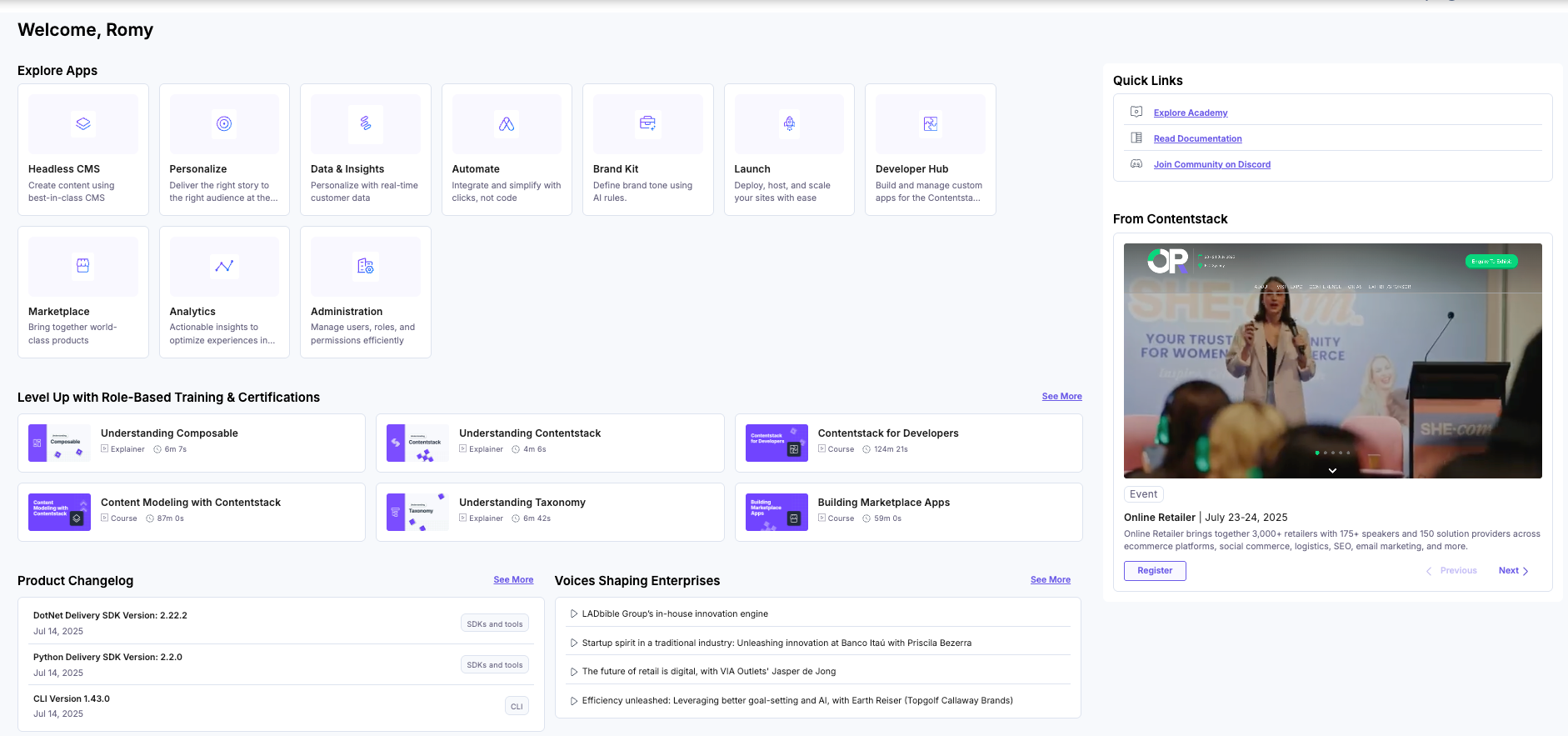Click the Read Documentation book icon
The width and height of the screenshot is (1568, 736).
1136,138
